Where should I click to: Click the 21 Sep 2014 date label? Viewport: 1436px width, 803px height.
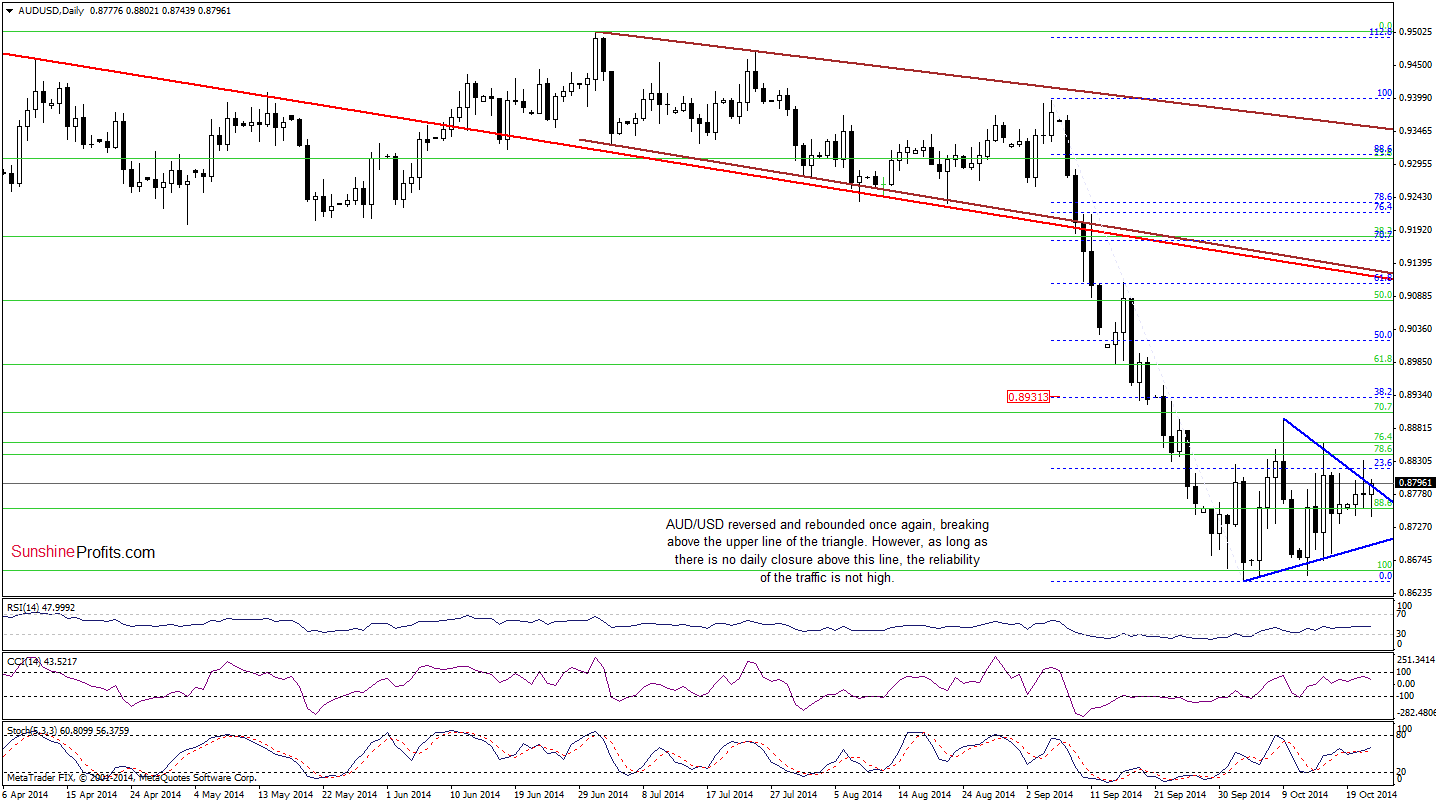coord(1179,794)
